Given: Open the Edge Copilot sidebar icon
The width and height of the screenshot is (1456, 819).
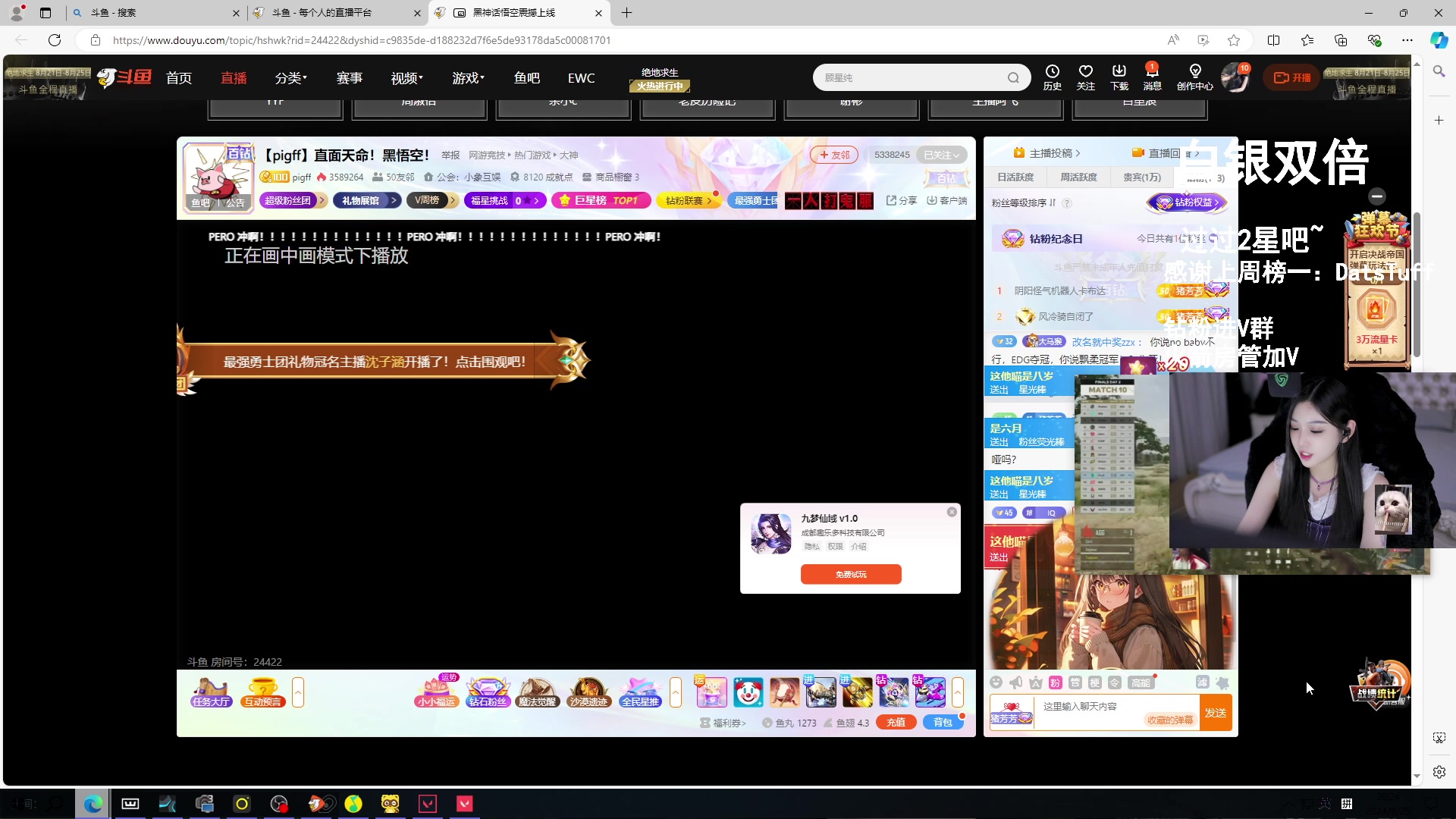Looking at the screenshot, I should [x=1439, y=40].
